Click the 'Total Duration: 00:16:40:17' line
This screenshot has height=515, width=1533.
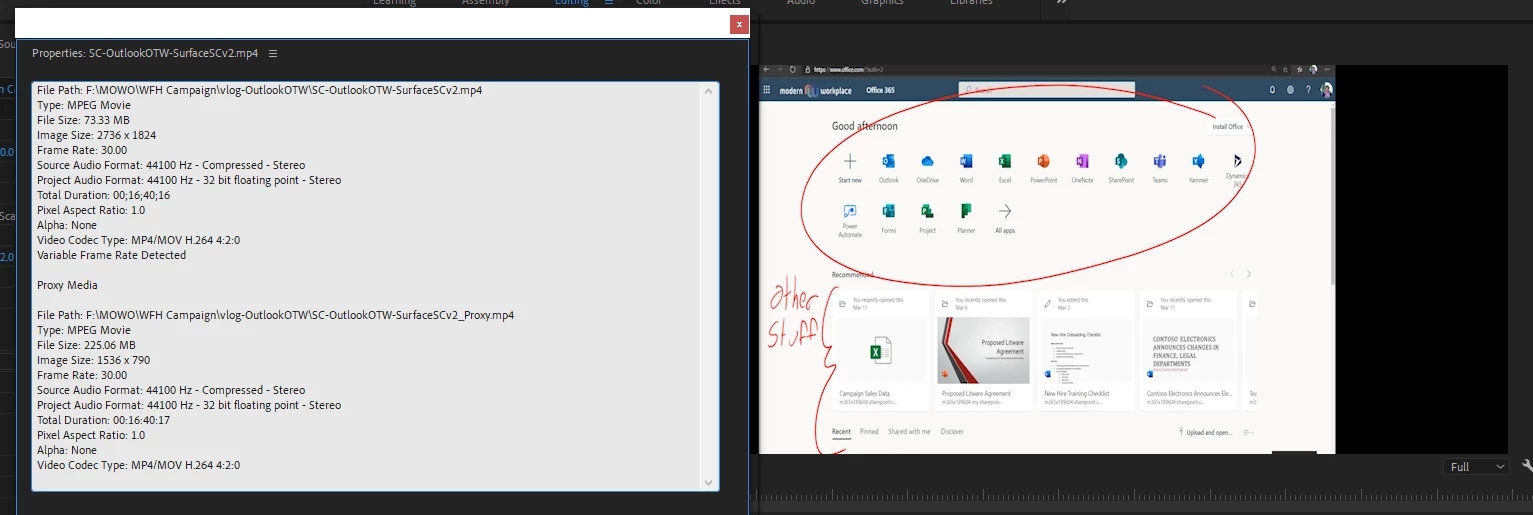(x=103, y=420)
